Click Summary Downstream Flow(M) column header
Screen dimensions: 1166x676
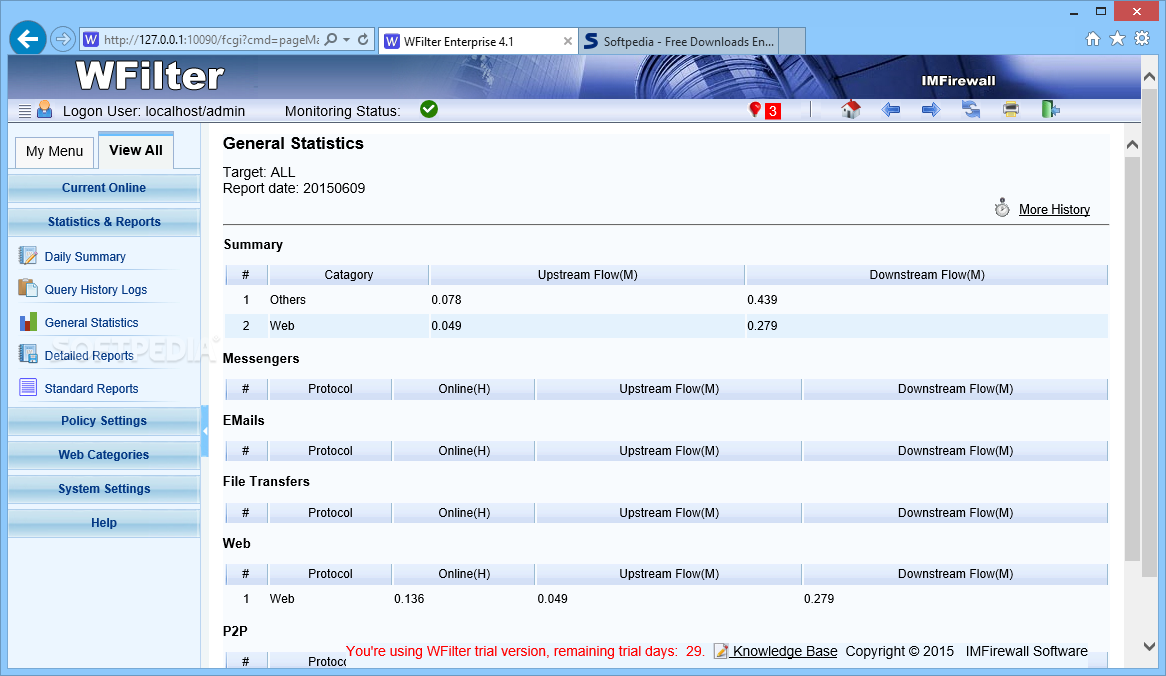[x=927, y=275]
